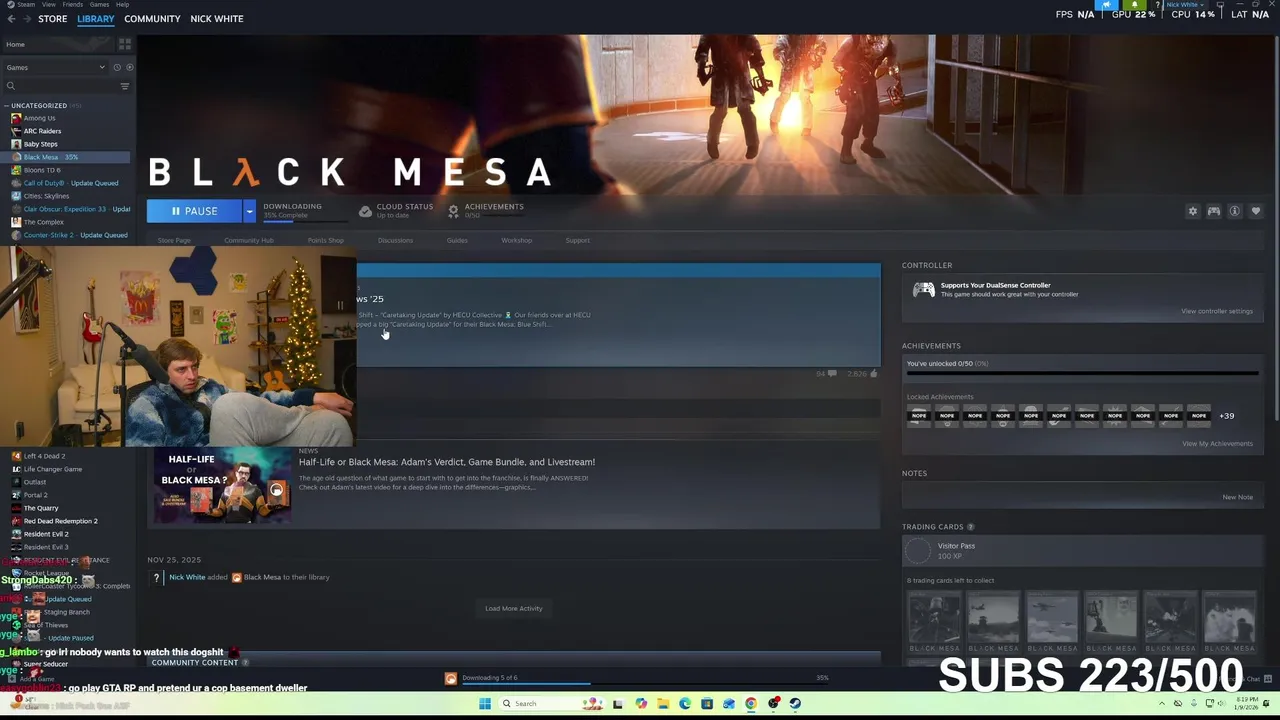The width and height of the screenshot is (1280, 720).
Task: Sort library by recent activity clock icon
Action: click(117, 67)
